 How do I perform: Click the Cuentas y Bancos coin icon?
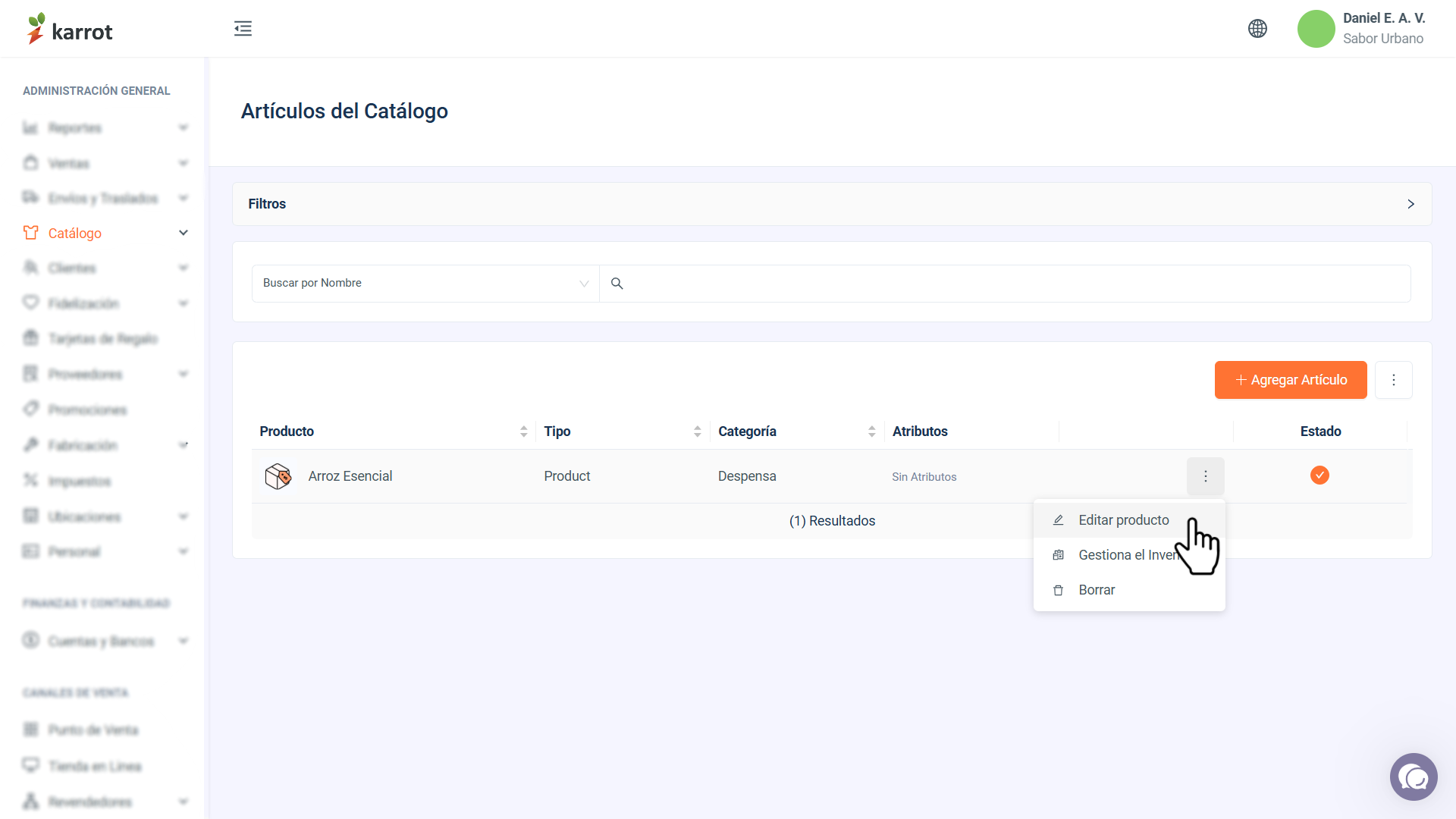click(30, 641)
